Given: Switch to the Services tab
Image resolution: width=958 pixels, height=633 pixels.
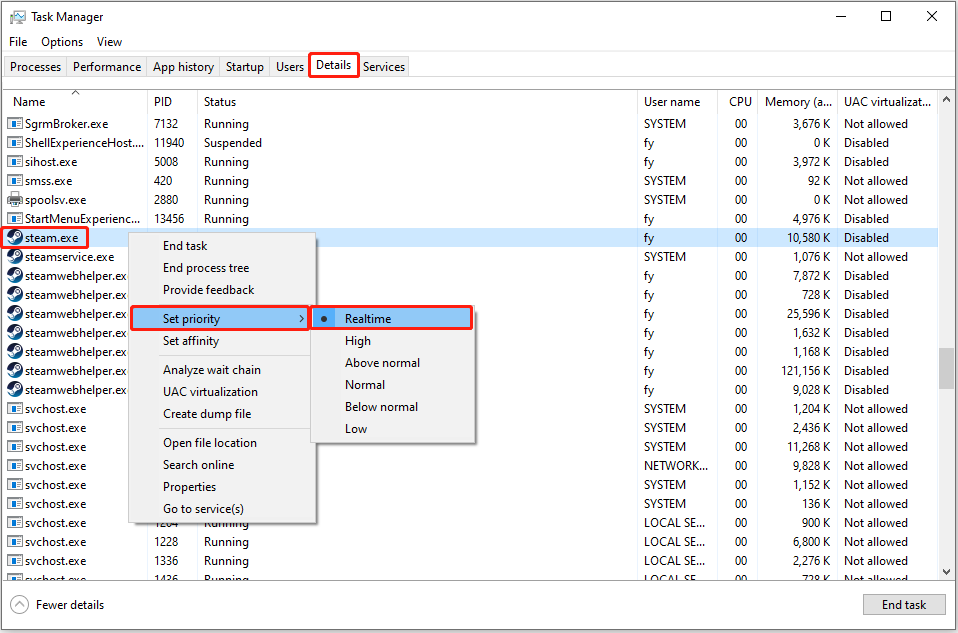Looking at the screenshot, I should point(384,67).
